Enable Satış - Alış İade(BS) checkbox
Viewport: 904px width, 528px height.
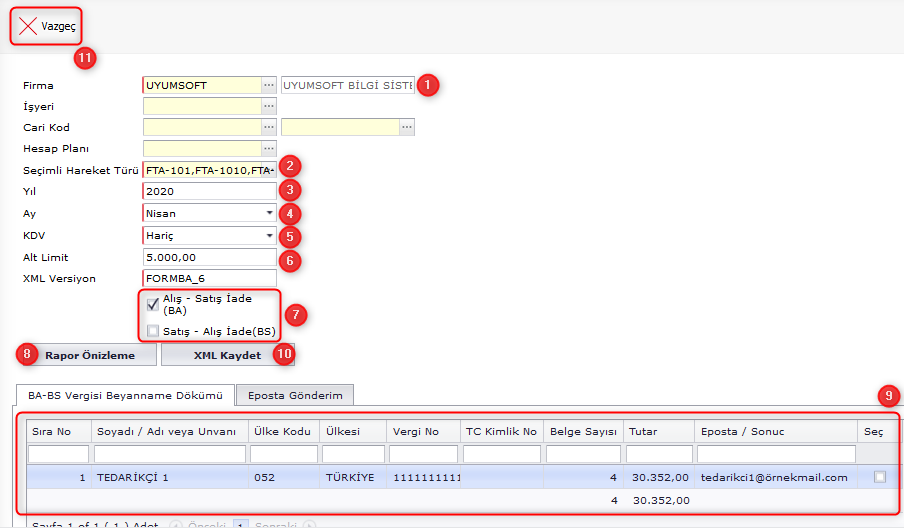point(153,330)
